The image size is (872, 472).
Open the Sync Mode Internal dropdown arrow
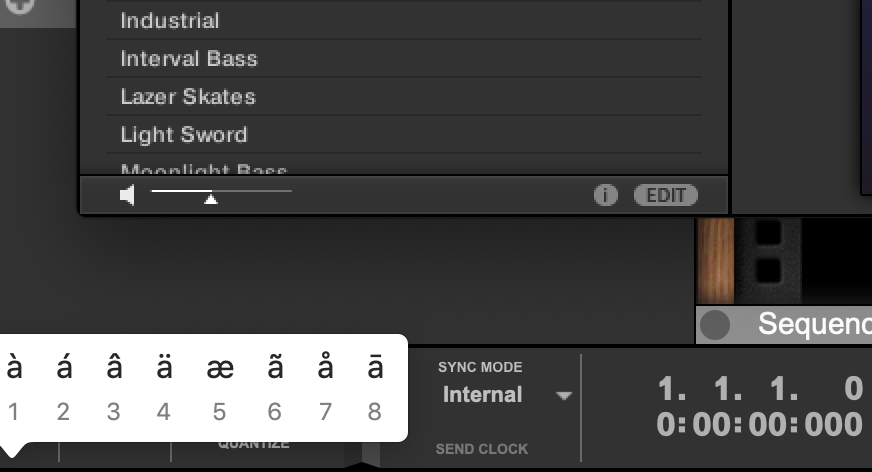pyautogui.click(x=564, y=395)
